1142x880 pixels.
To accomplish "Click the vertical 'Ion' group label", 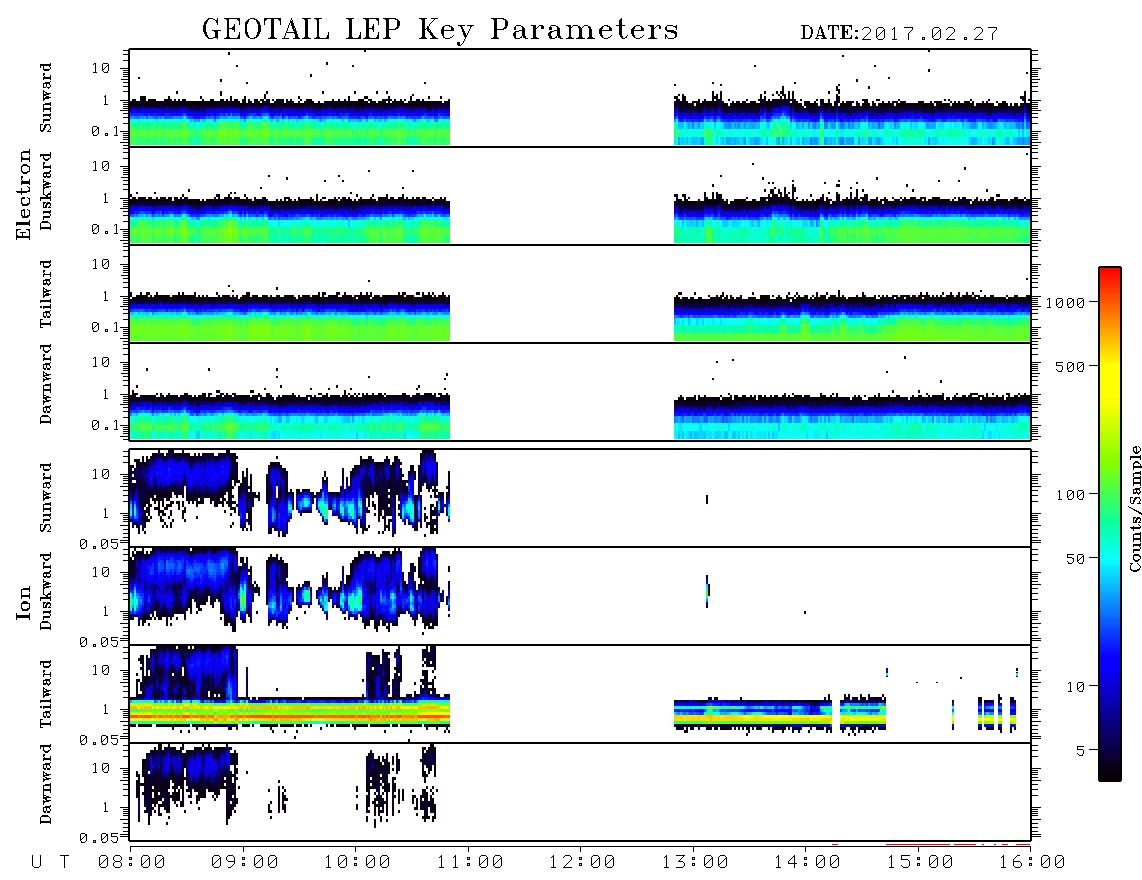I will click(23, 602).
